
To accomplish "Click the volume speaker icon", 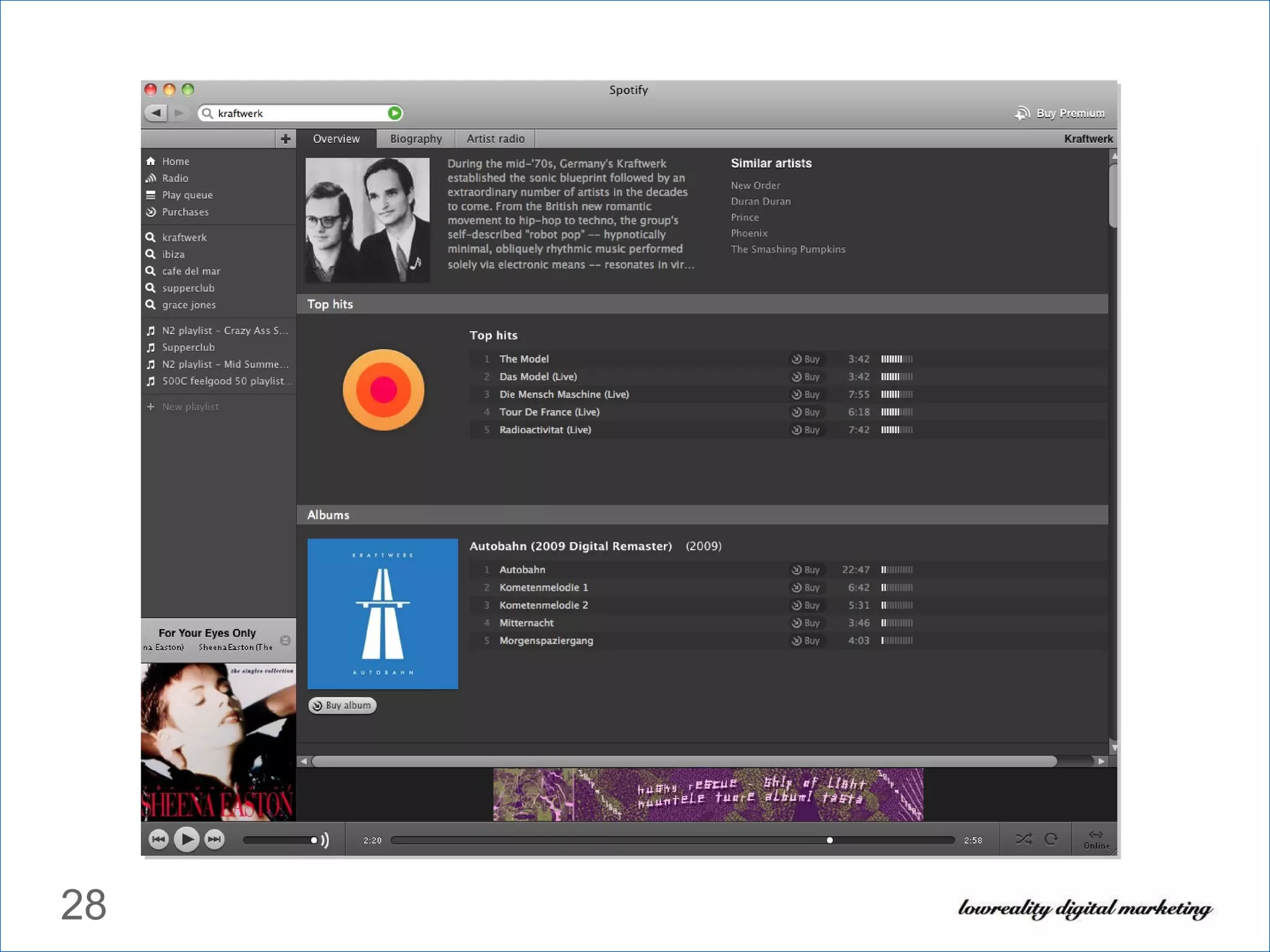I will click(324, 840).
